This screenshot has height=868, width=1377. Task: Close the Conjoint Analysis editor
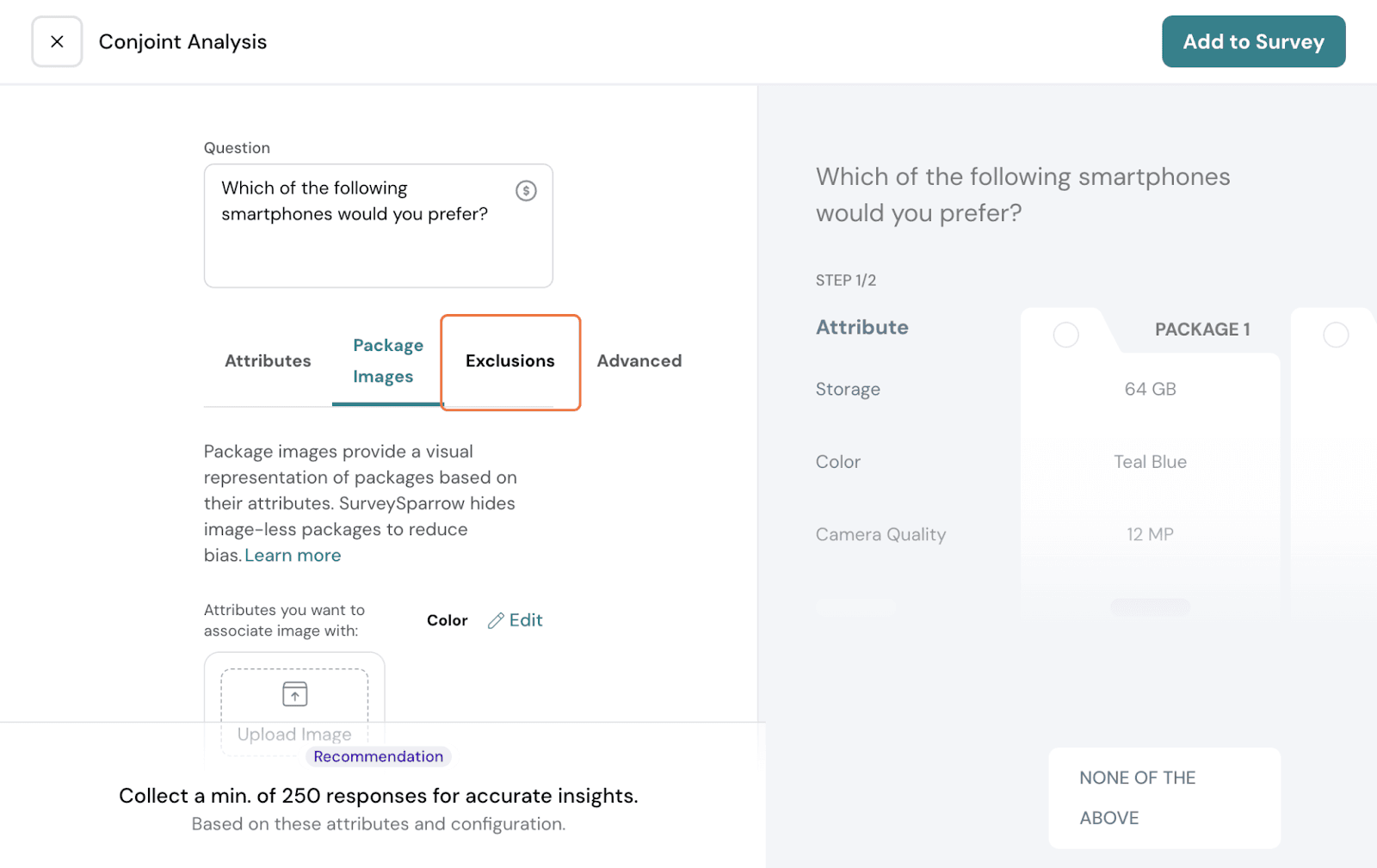(x=57, y=41)
